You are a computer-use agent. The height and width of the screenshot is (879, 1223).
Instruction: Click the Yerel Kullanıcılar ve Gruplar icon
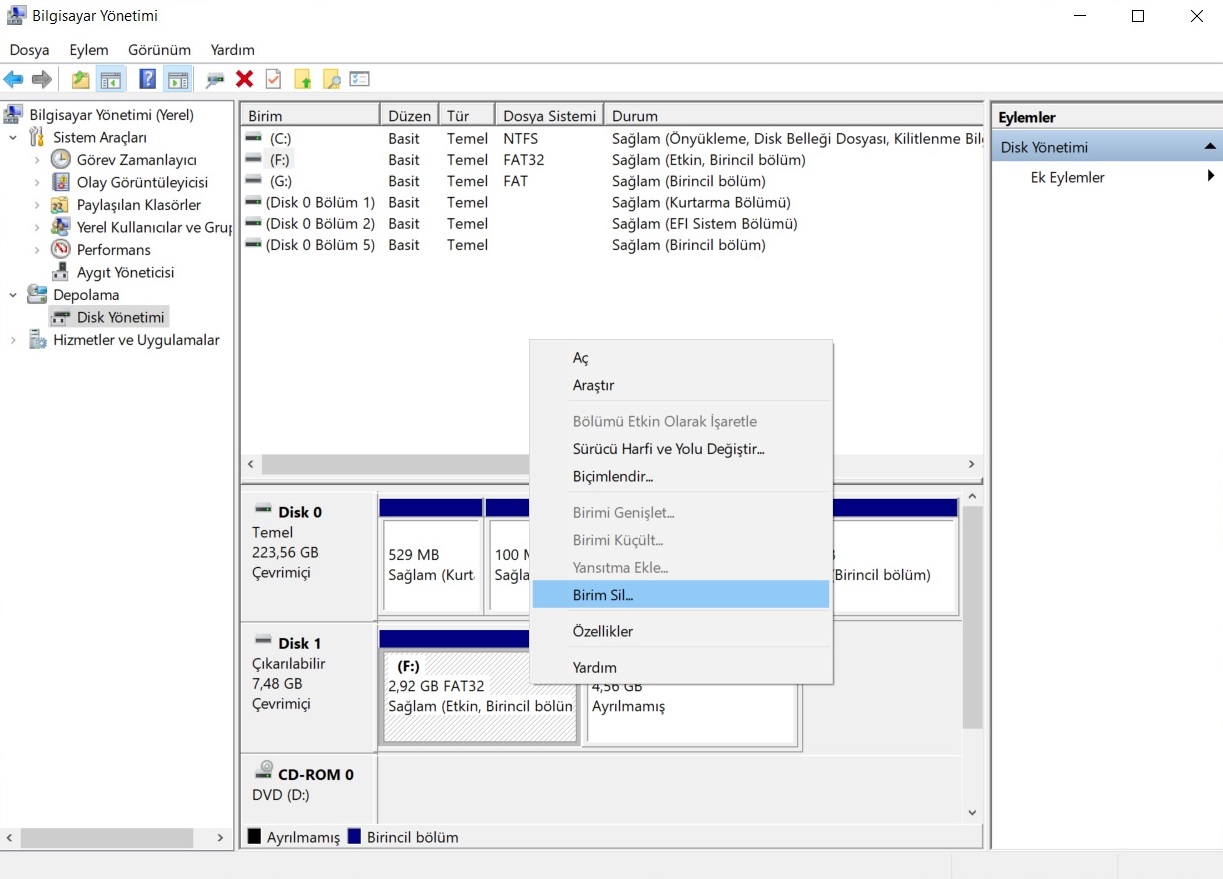61,227
